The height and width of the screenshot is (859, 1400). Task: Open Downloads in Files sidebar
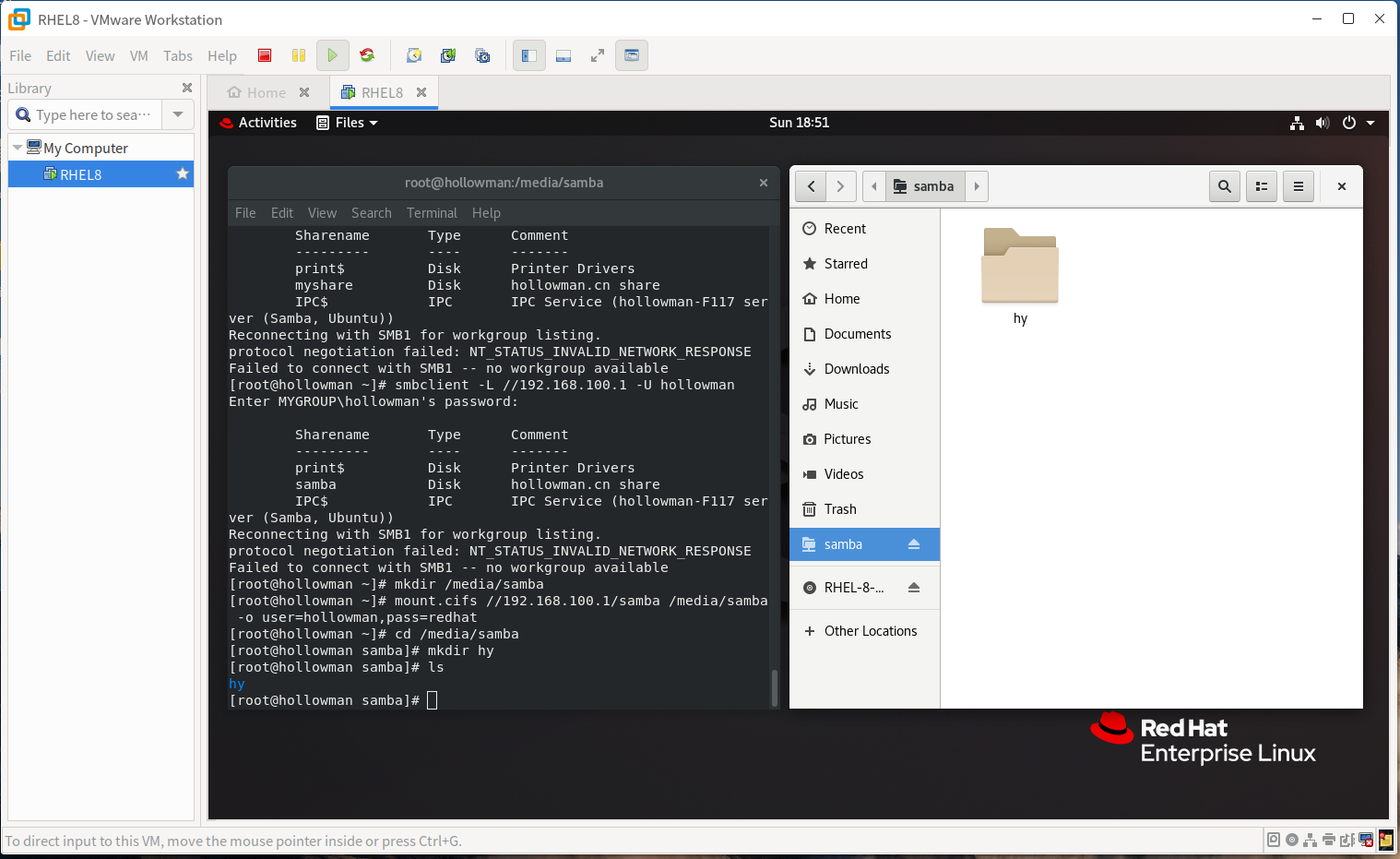(x=864, y=369)
